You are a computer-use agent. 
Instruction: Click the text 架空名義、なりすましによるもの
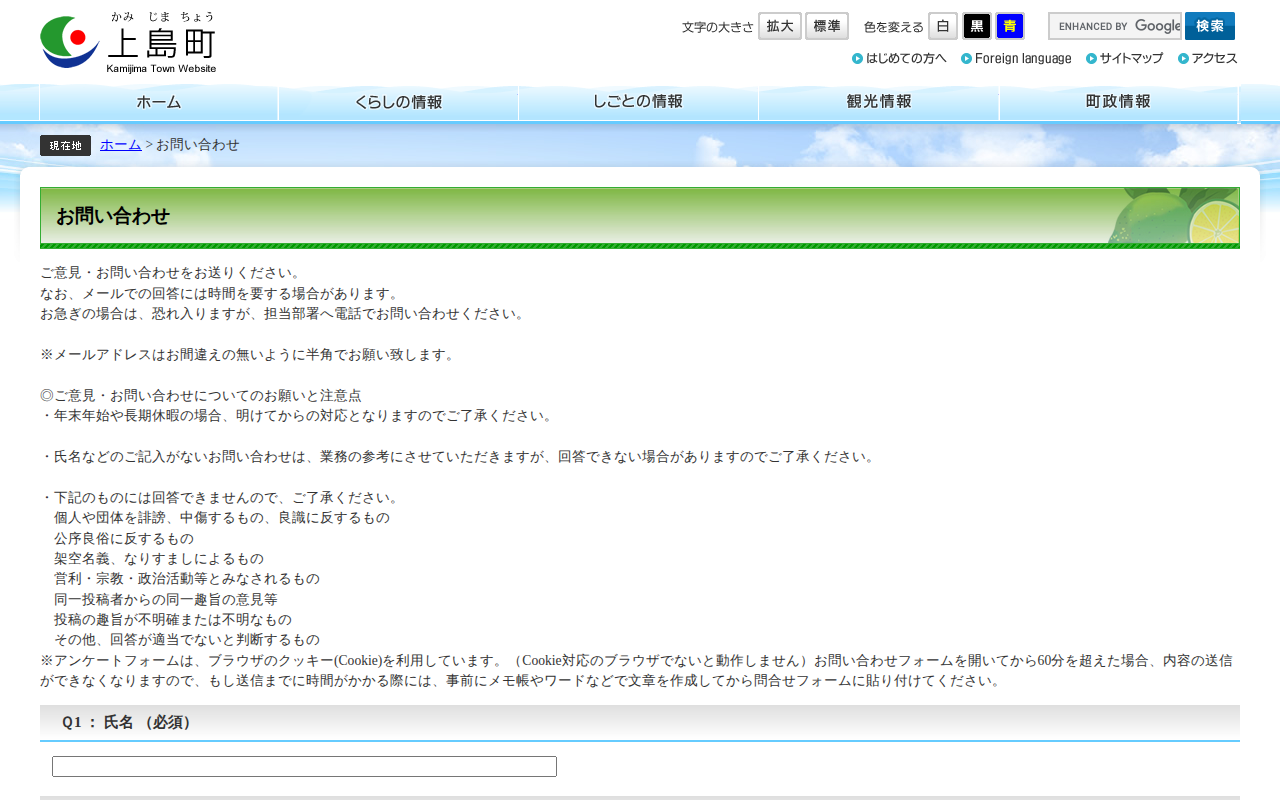(159, 558)
